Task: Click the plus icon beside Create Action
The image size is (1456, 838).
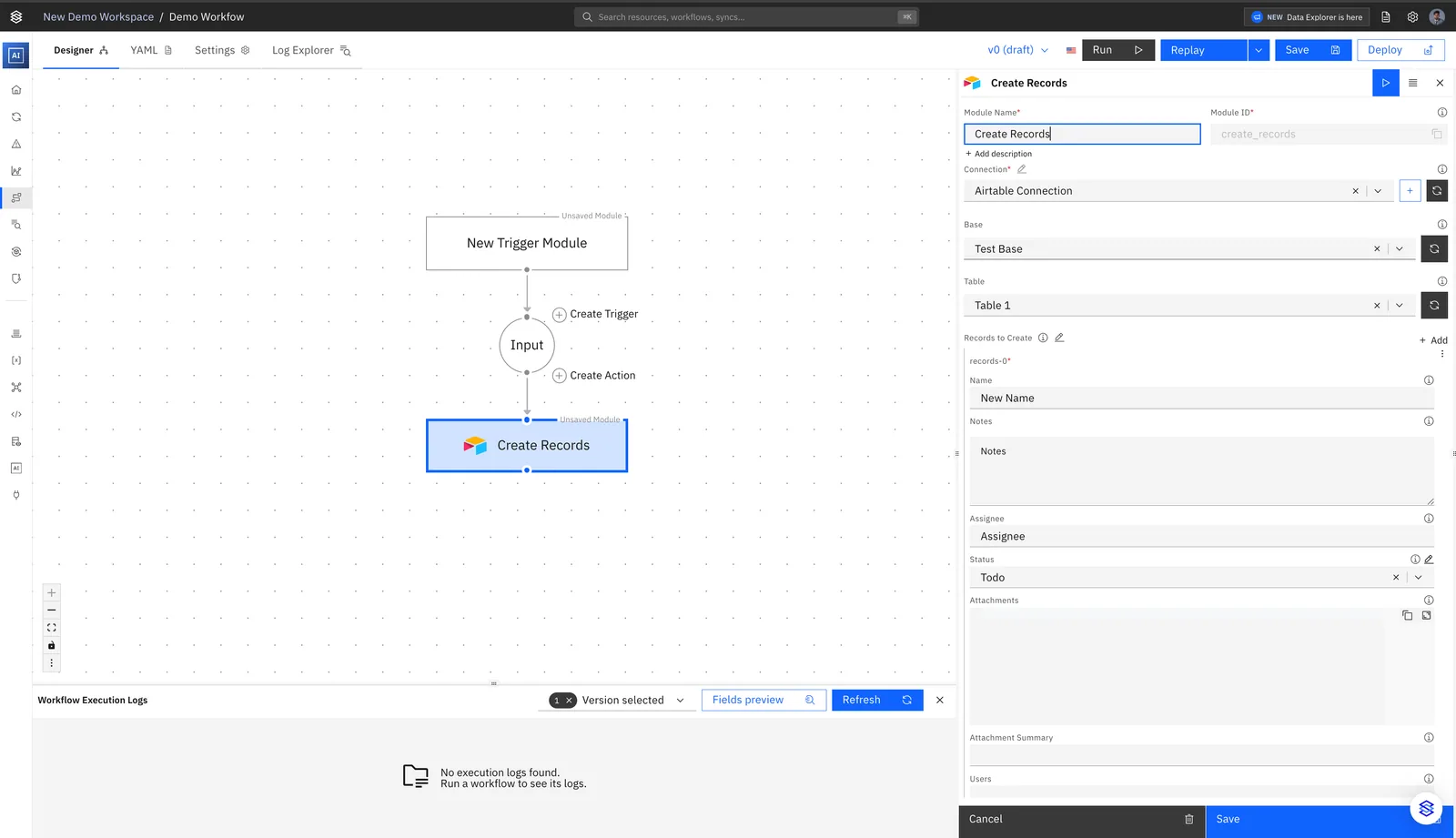Action: tap(560, 376)
